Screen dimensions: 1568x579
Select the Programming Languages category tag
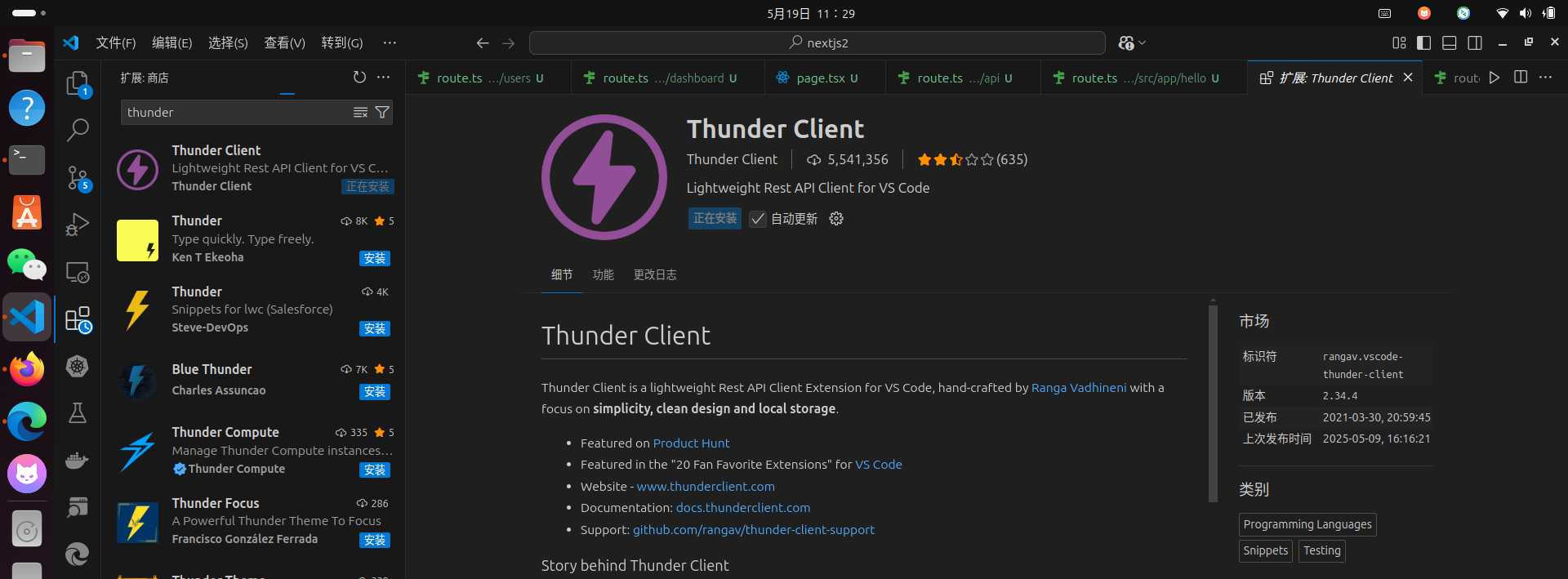(1307, 524)
